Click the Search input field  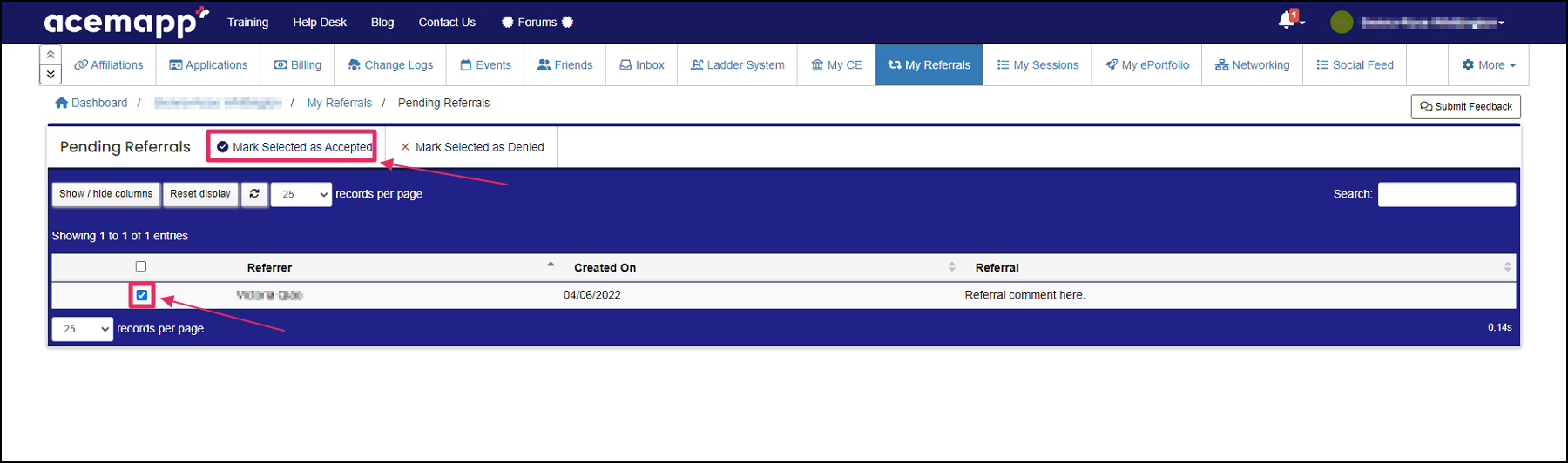click(x=1447, y=194)
